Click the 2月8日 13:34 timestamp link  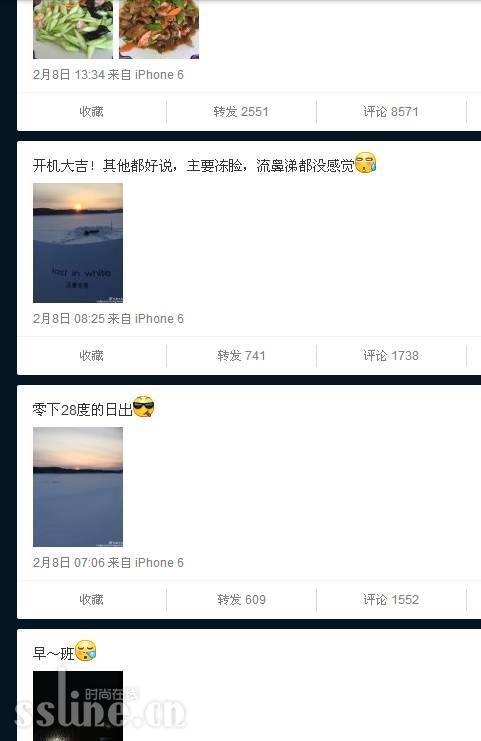click(69, 75)
